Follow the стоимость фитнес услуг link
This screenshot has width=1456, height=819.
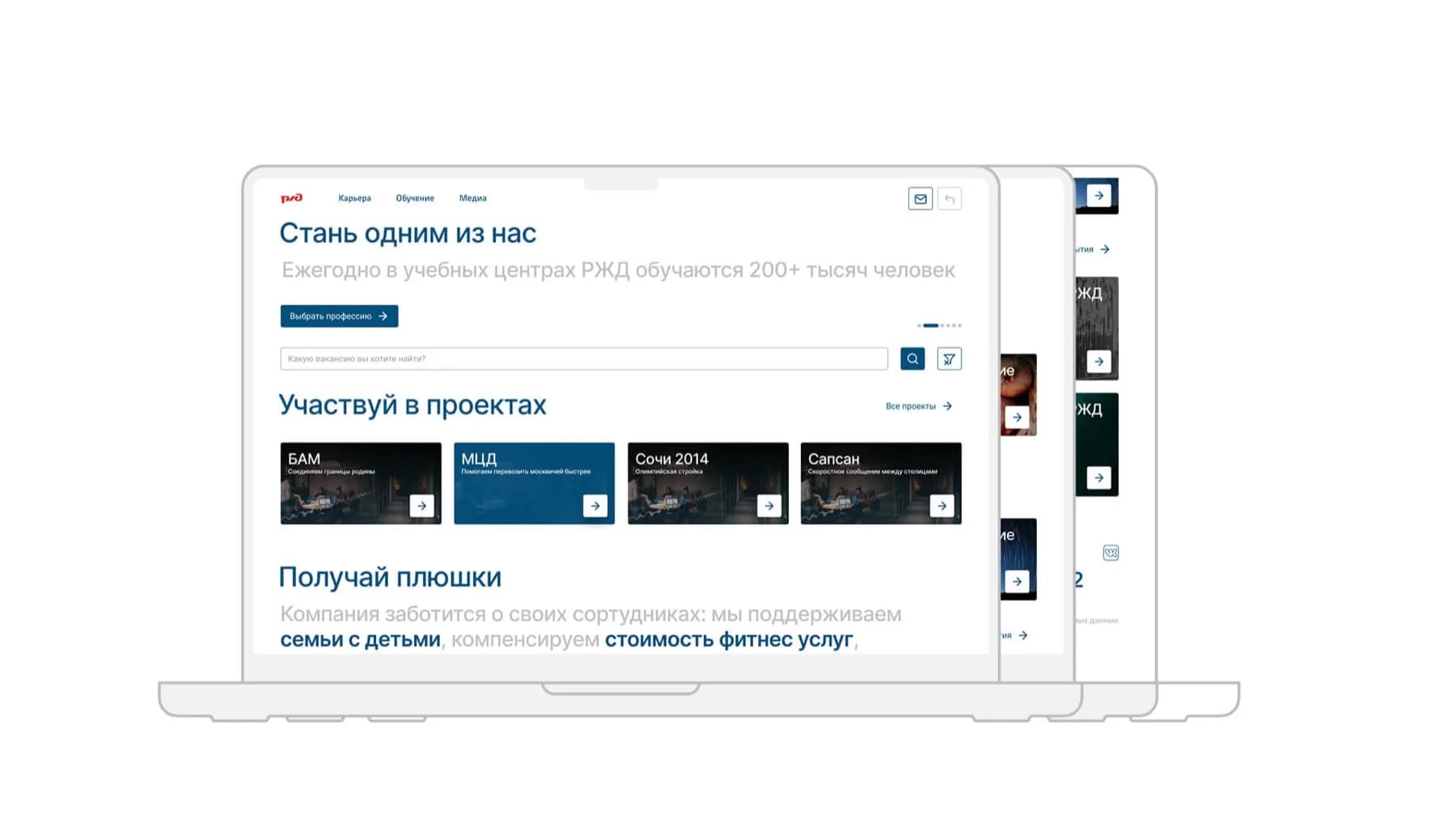(729, 639)
